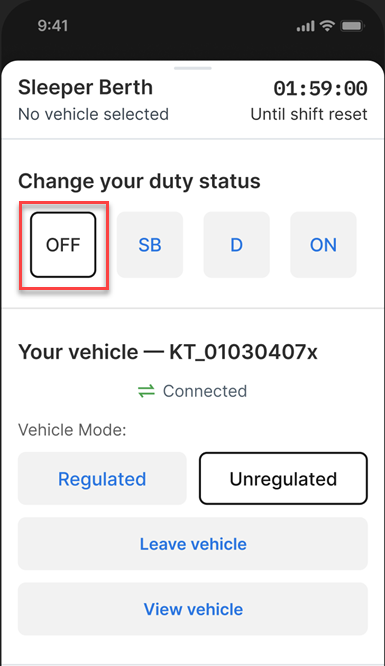The image size is (385, 666).
Task: Tap the Leave vehicle button
Action: pos(192,544)
